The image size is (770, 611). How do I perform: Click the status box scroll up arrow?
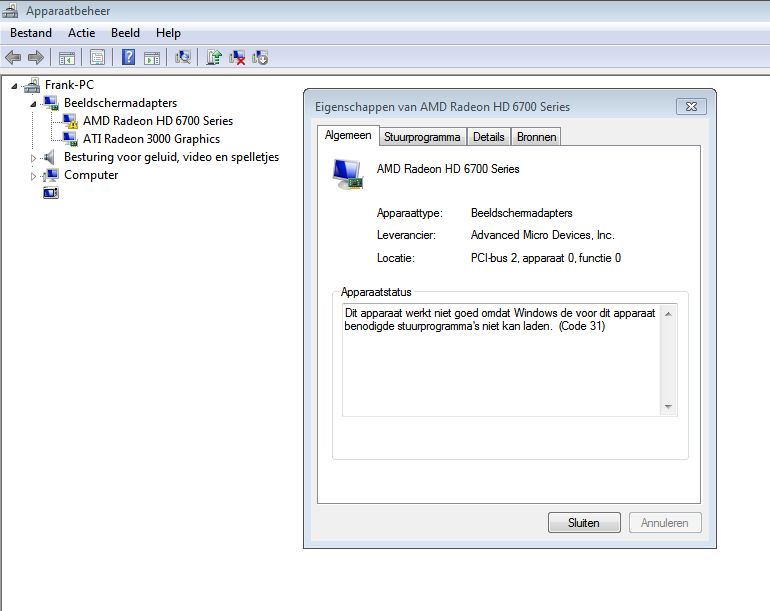[668, 313]
